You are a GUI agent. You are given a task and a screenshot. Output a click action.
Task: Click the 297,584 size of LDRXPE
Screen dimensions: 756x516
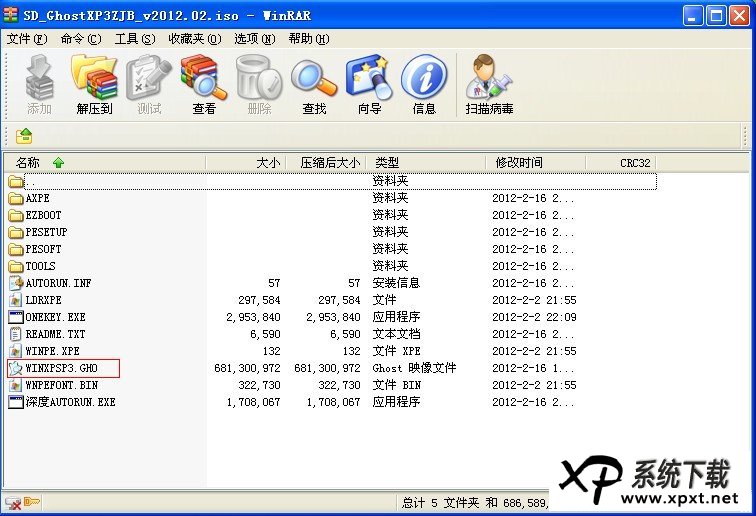click(x=259, y=300)
